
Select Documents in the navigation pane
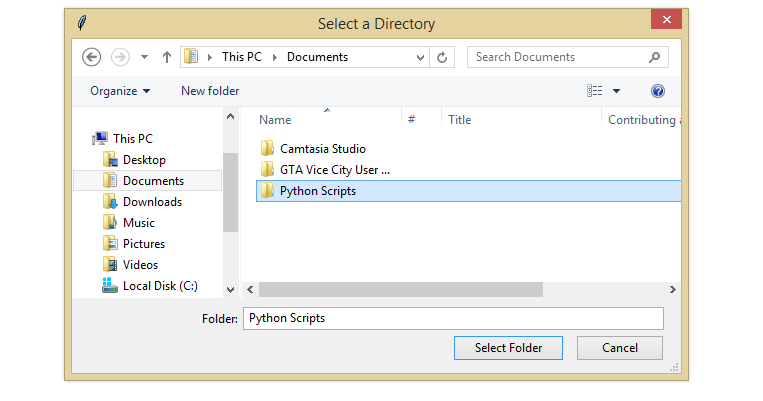click(x=147, y=181)
